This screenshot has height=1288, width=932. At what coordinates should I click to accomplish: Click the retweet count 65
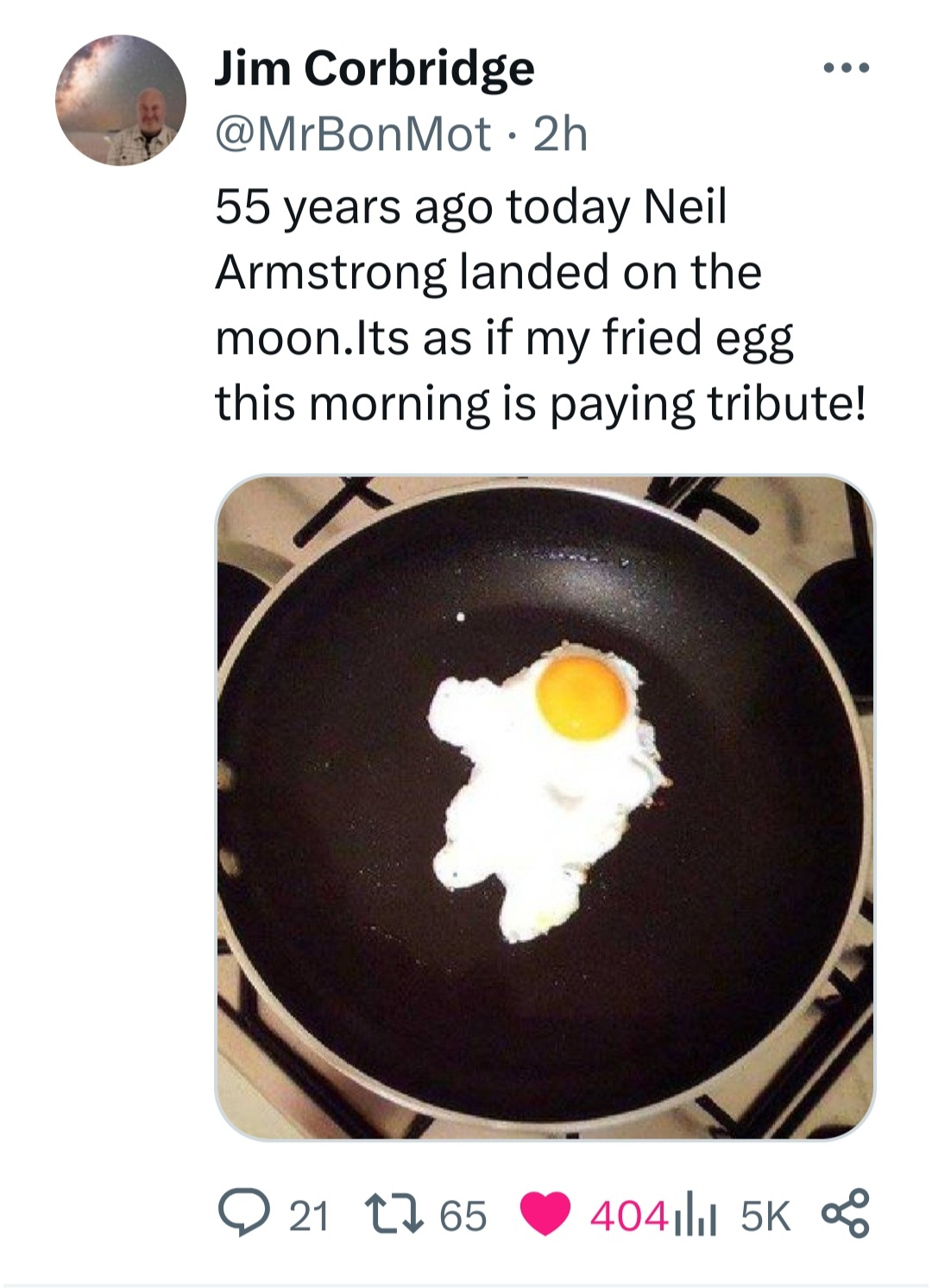(x=463, y=1215)
